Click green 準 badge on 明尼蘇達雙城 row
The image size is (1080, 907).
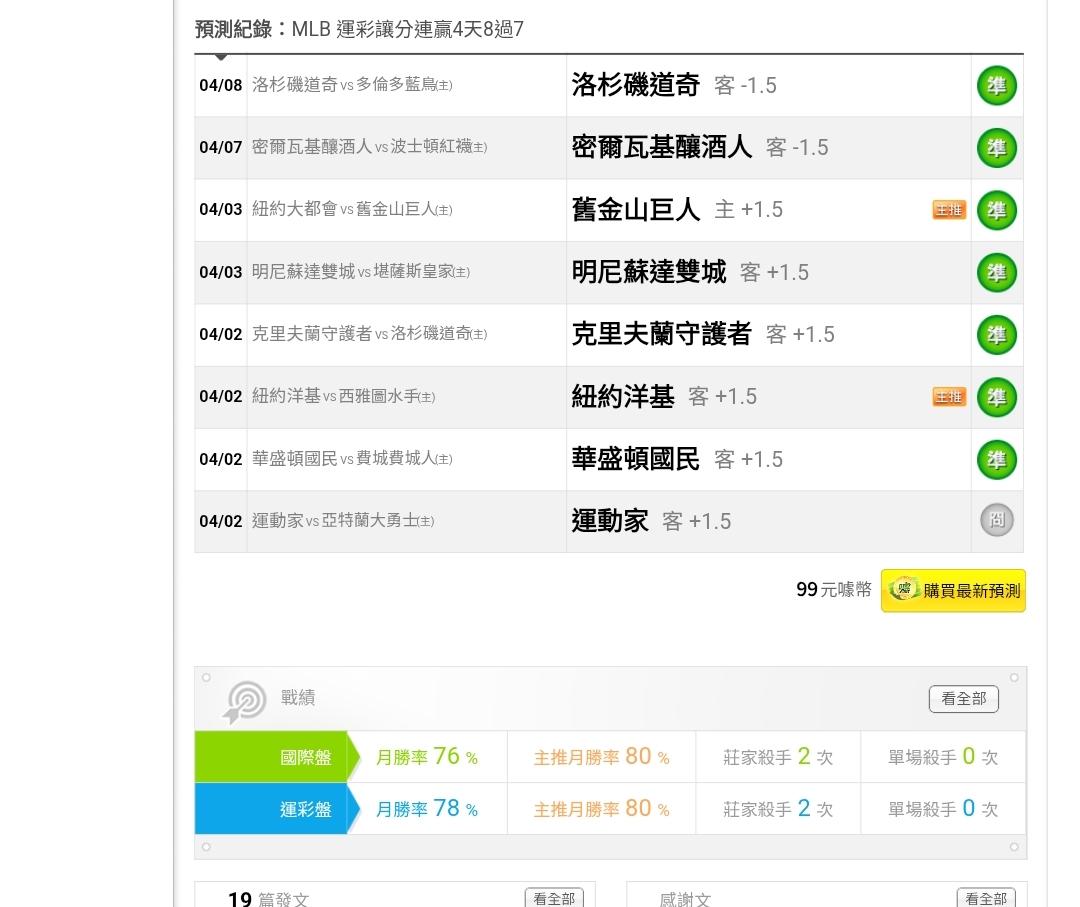point(996,272)
